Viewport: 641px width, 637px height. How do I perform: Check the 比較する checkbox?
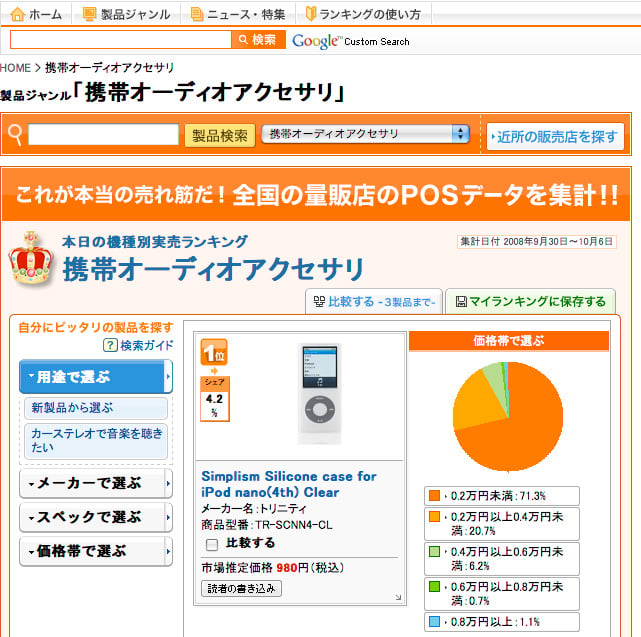tap(212, 544)
